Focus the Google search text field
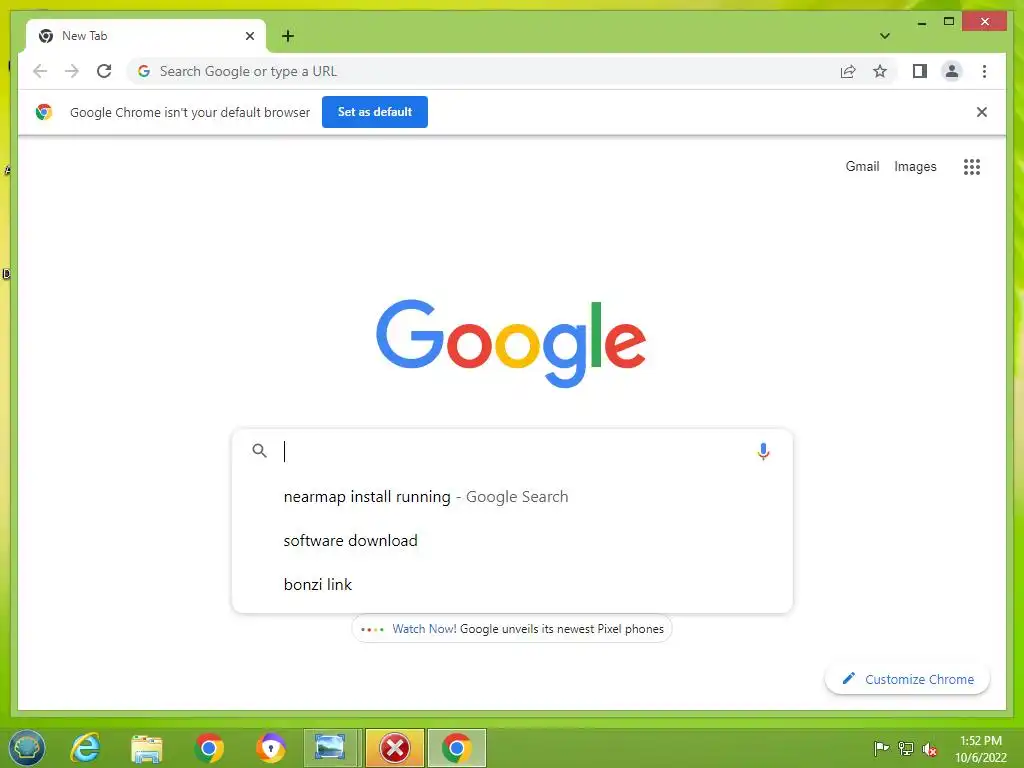 (513, 451)
